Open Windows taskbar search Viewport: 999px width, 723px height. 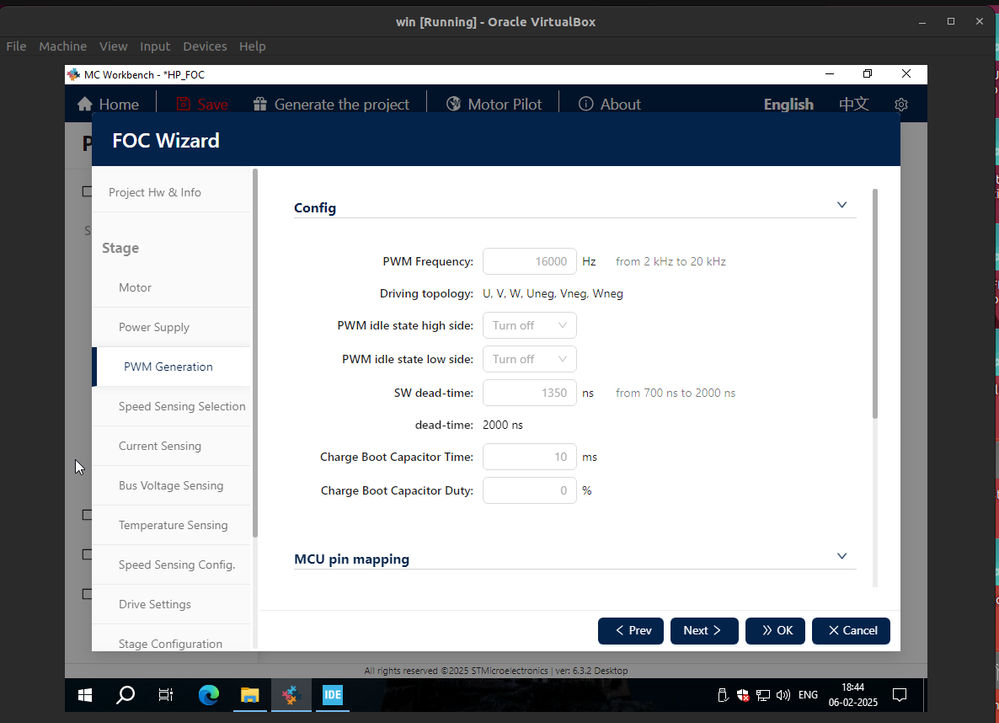point(125,695)
